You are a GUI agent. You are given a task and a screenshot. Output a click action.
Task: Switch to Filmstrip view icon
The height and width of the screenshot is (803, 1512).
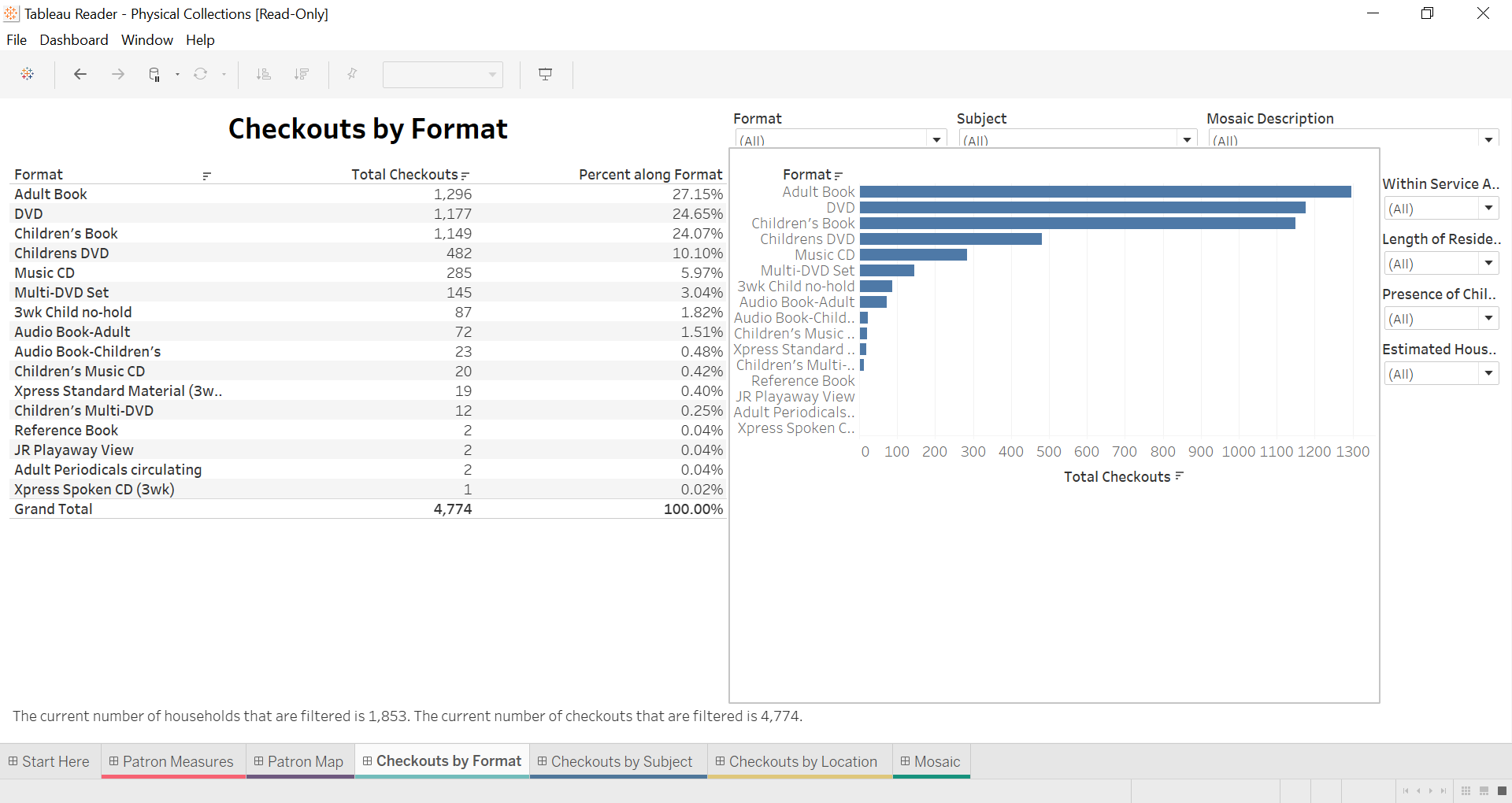click(x=1484, y=791)
